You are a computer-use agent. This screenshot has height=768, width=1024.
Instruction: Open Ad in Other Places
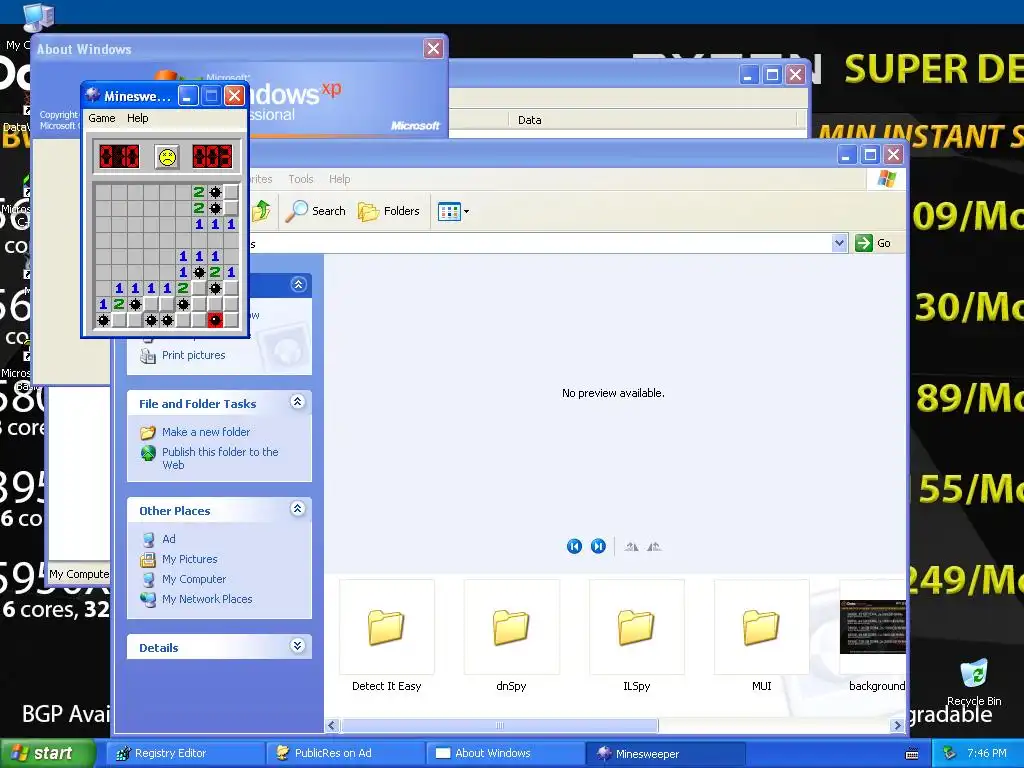click(x=168, y=539)
